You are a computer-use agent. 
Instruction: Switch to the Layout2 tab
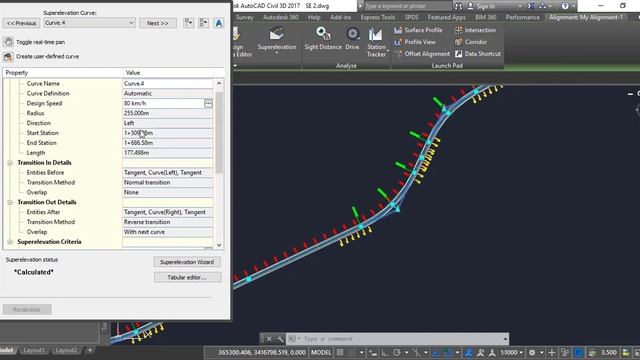66,350
